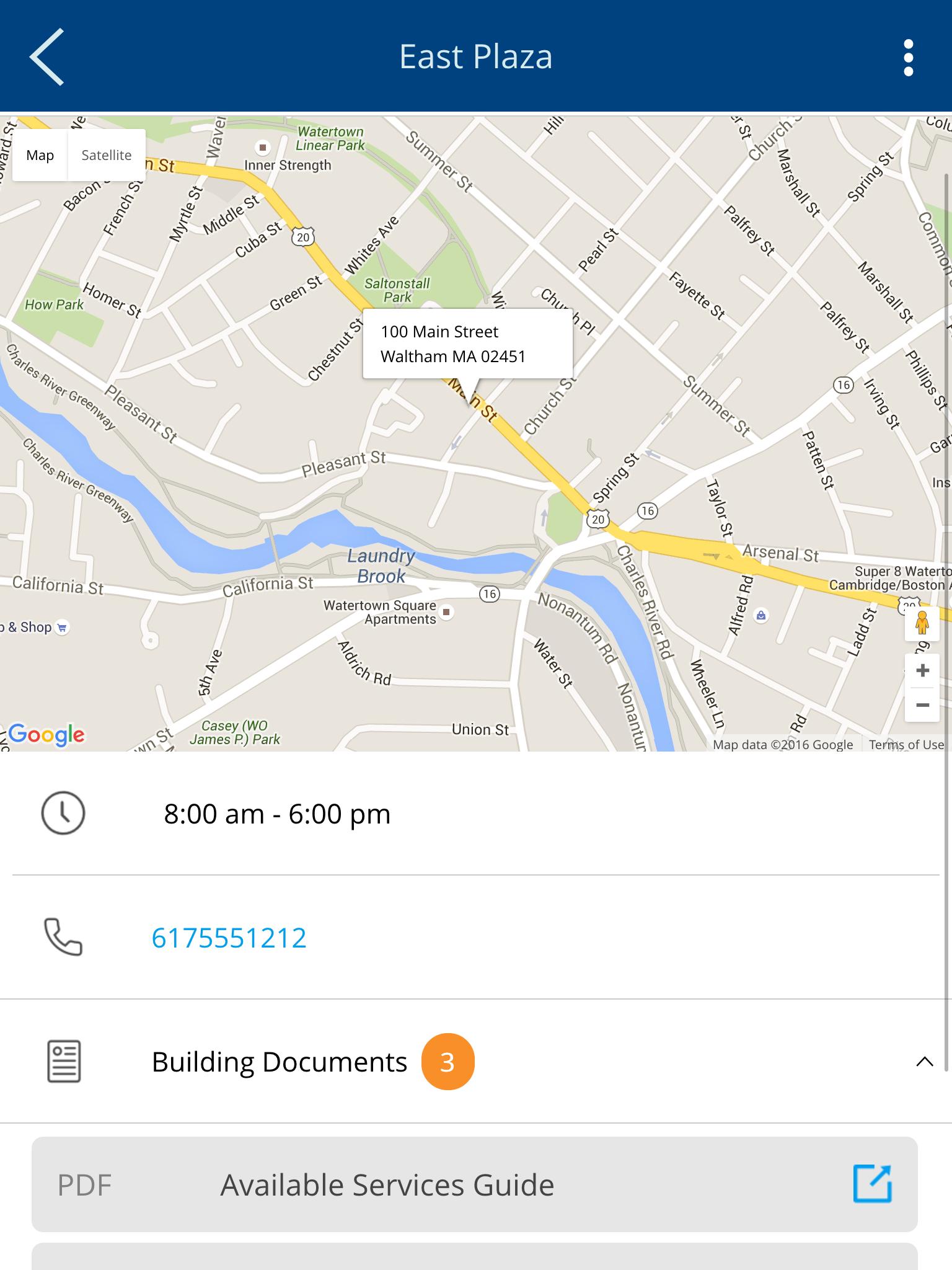Select Watertown Linear Park label
The image size is (952, 1270).
click(x=330, y=138)
